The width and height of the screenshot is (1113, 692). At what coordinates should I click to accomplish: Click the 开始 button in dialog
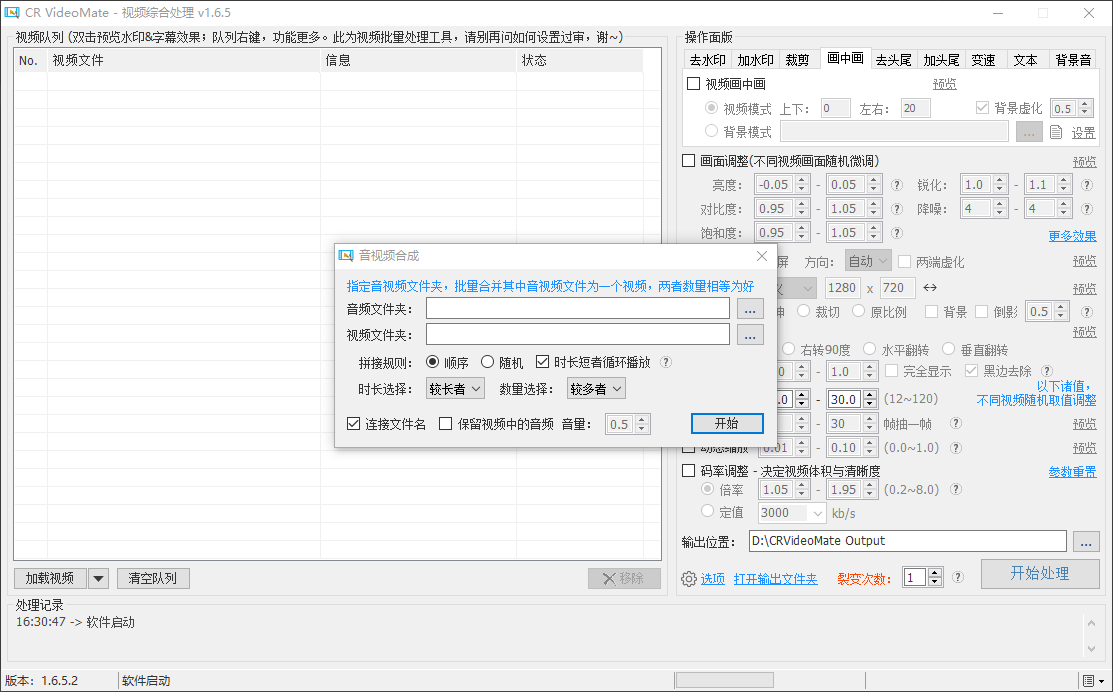[726, 424]
